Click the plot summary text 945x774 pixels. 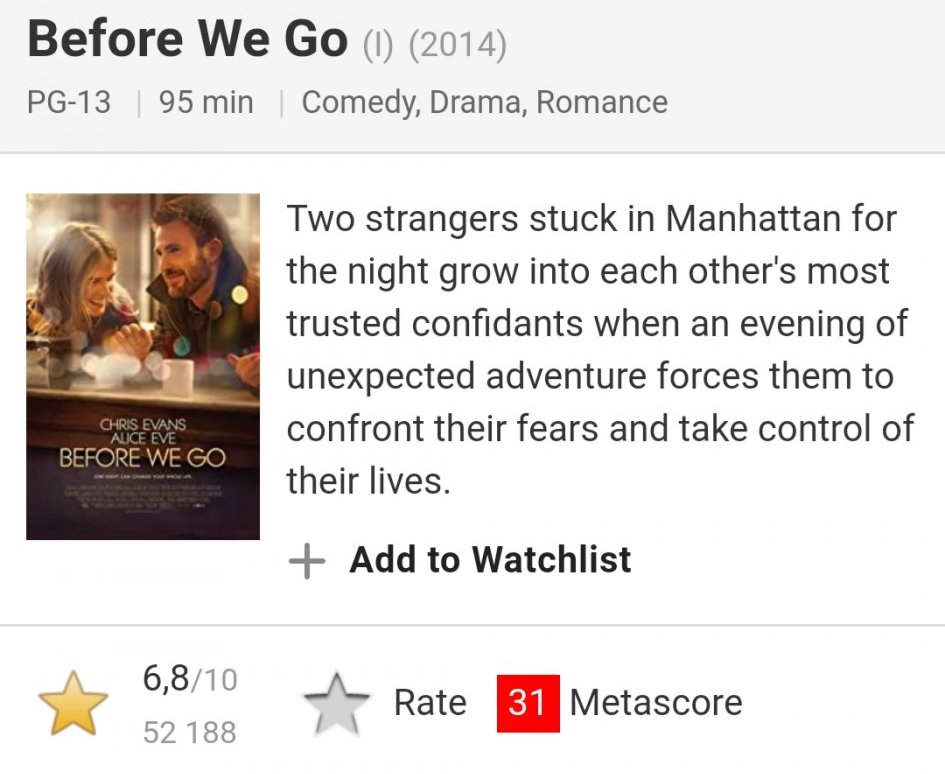click(x=600, y=350)
